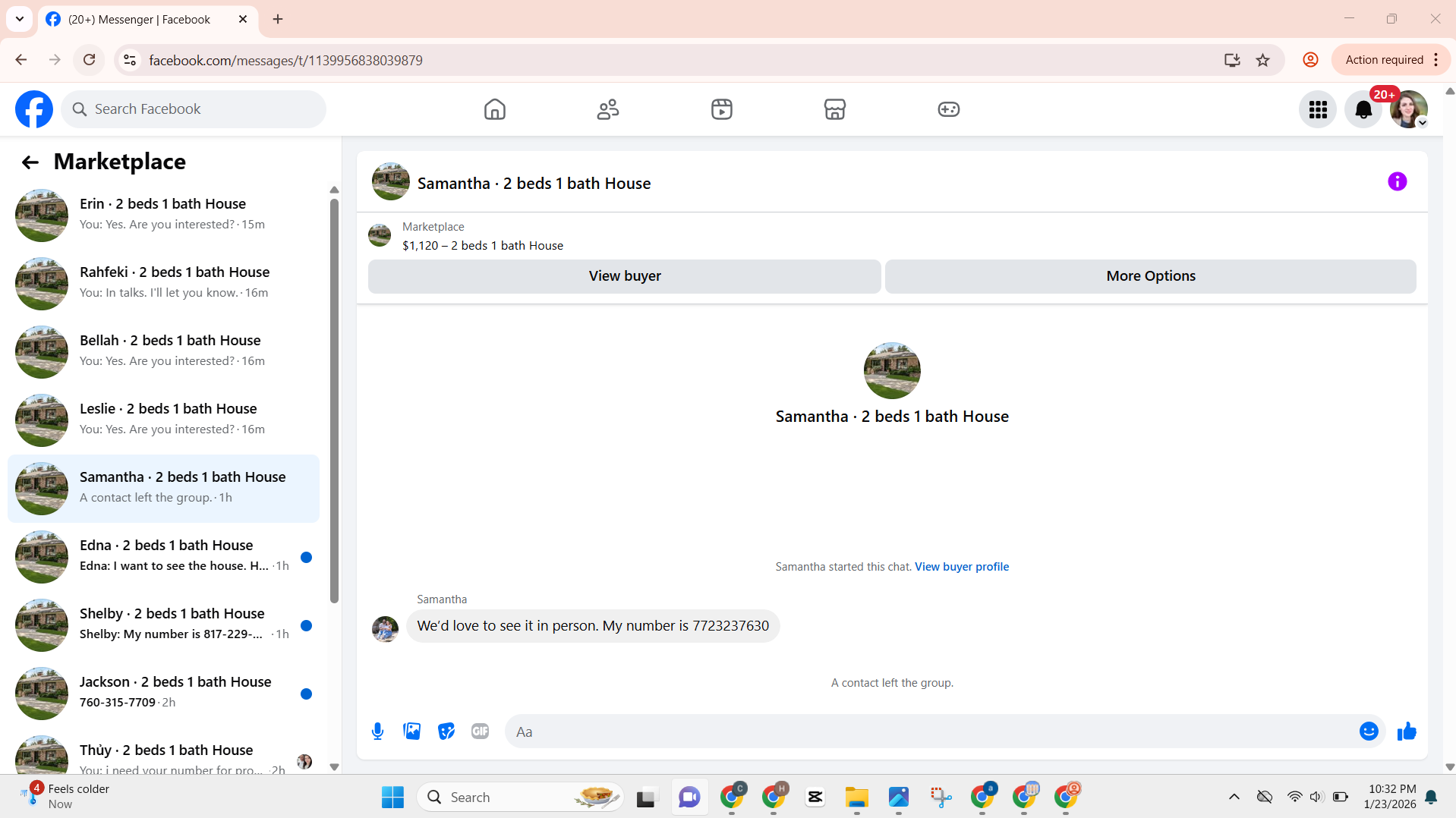Click the More Options button

(x=1151, y=276)
